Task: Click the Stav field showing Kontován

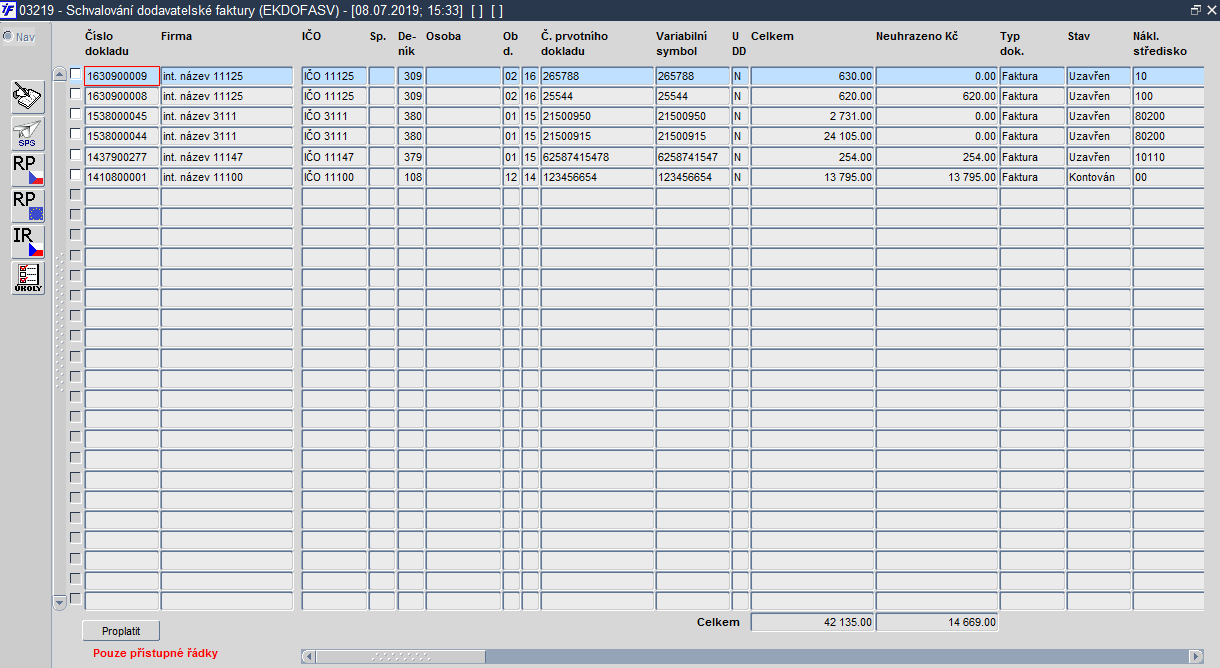Action: (1098, 177)
